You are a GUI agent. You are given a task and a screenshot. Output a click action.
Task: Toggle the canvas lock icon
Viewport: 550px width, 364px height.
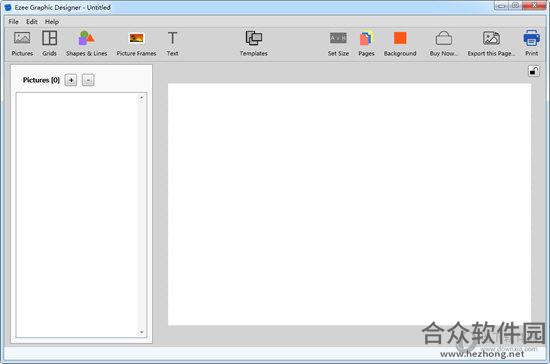tap(534, 71)
